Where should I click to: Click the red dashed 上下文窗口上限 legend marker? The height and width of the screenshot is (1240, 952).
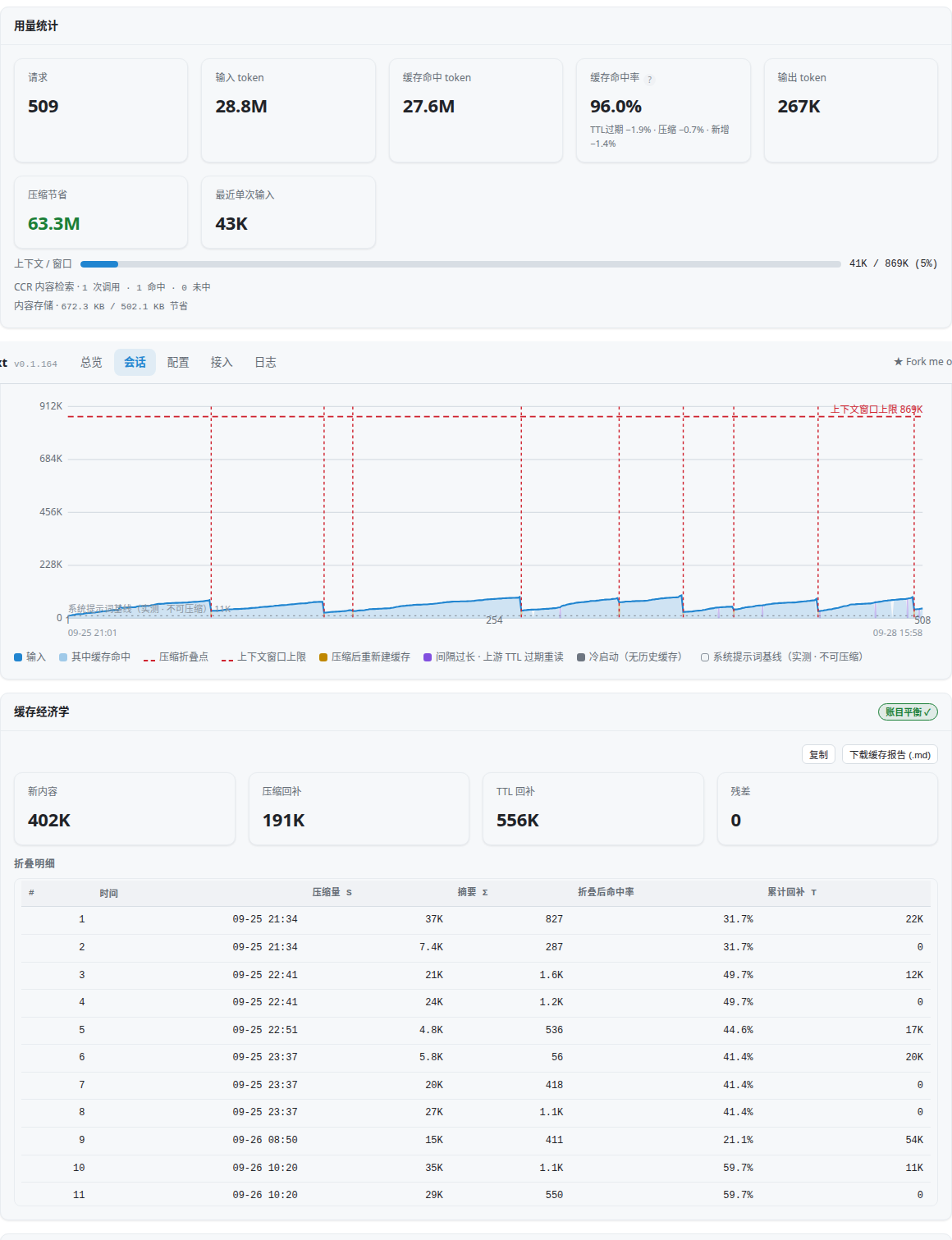(x=227, y=658)
